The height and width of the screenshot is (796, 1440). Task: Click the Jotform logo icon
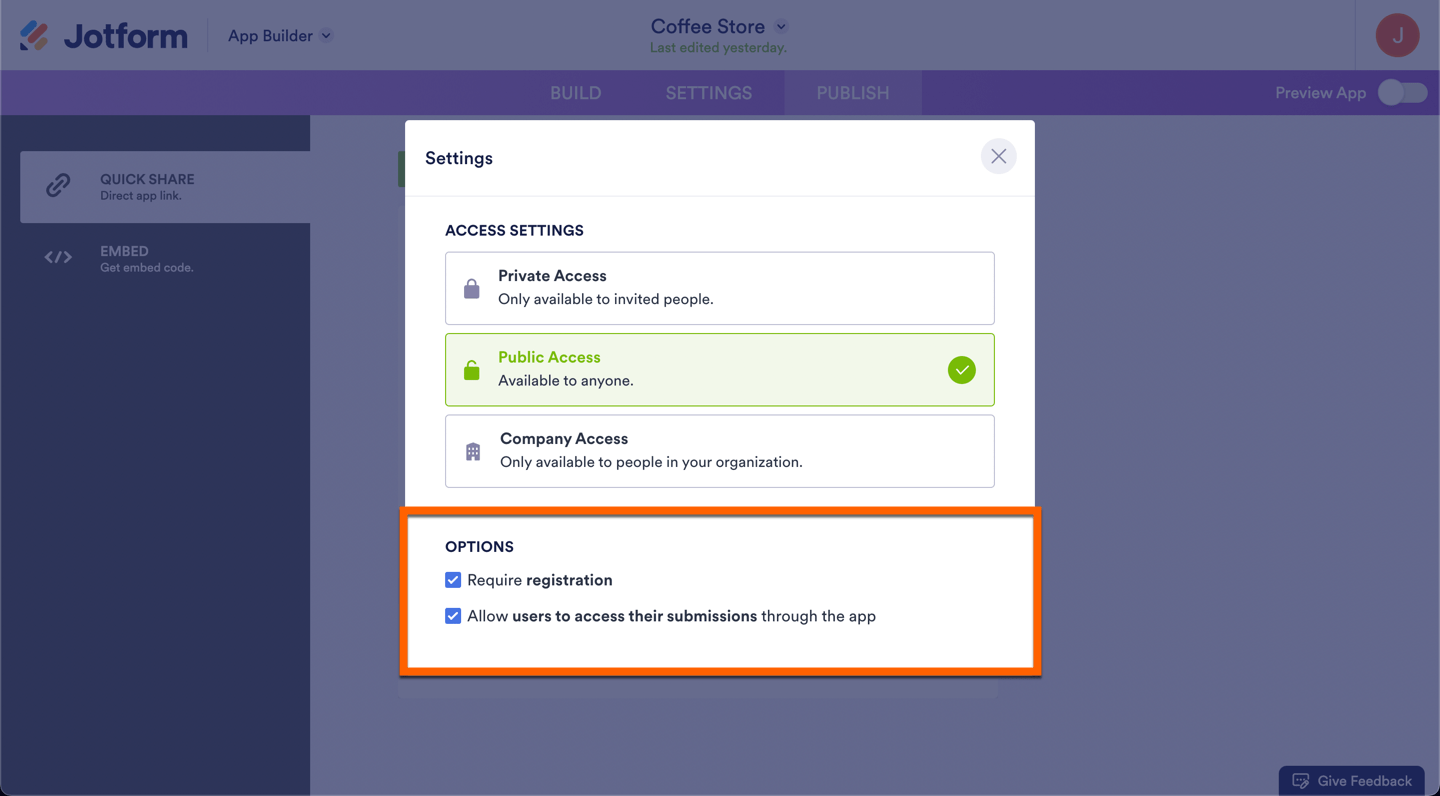(34, 36)
